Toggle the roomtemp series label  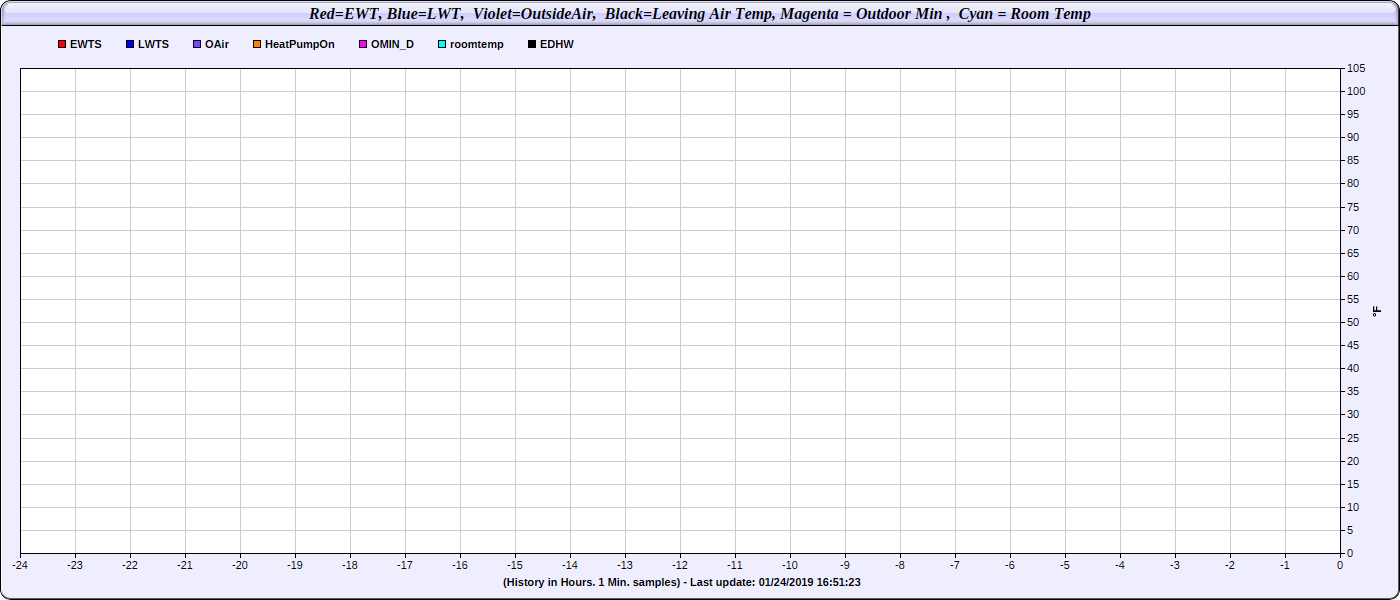click(x=477, y=45)
